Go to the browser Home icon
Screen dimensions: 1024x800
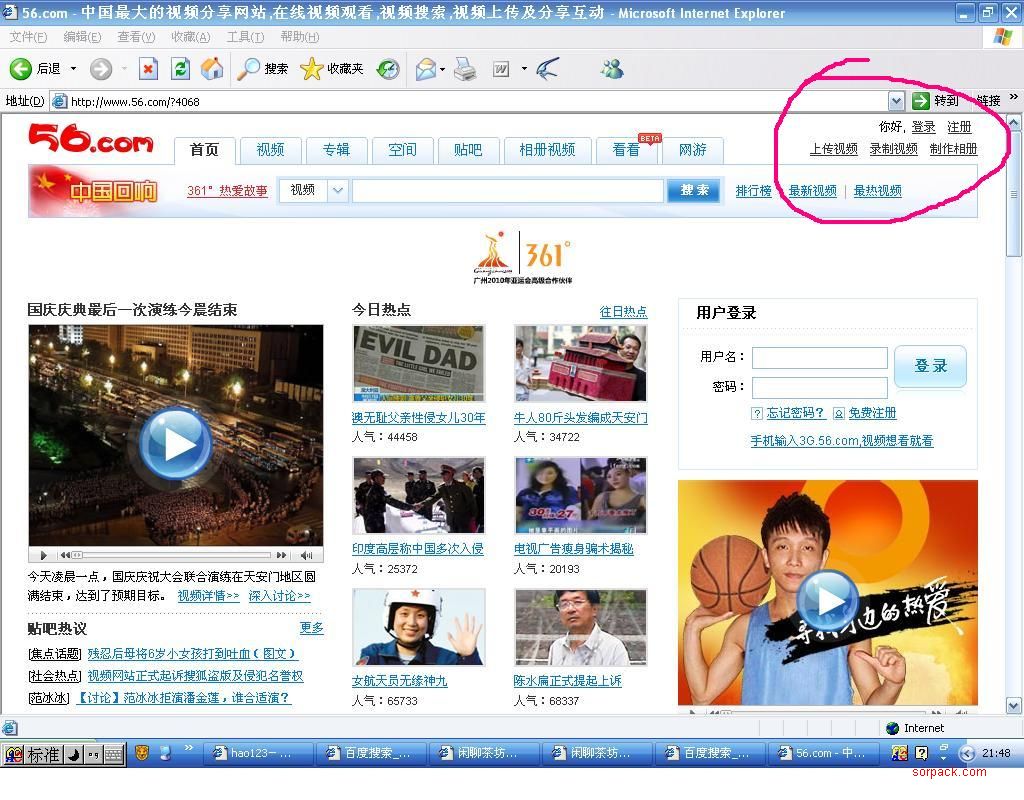pyautogui.click(x=212, y=69)
